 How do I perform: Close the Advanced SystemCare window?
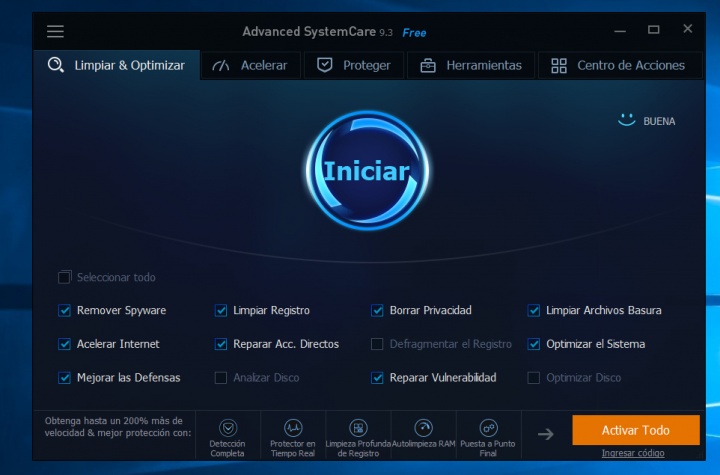pos(687,28)
